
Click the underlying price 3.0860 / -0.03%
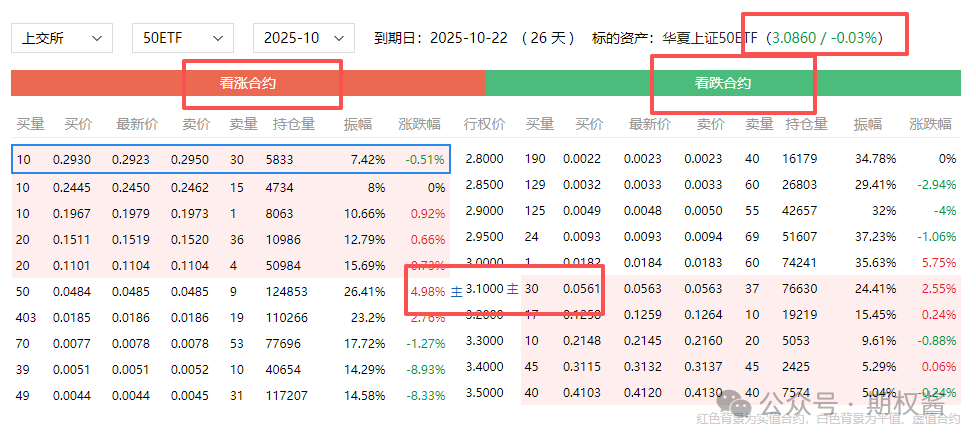(x=825, y=38)
